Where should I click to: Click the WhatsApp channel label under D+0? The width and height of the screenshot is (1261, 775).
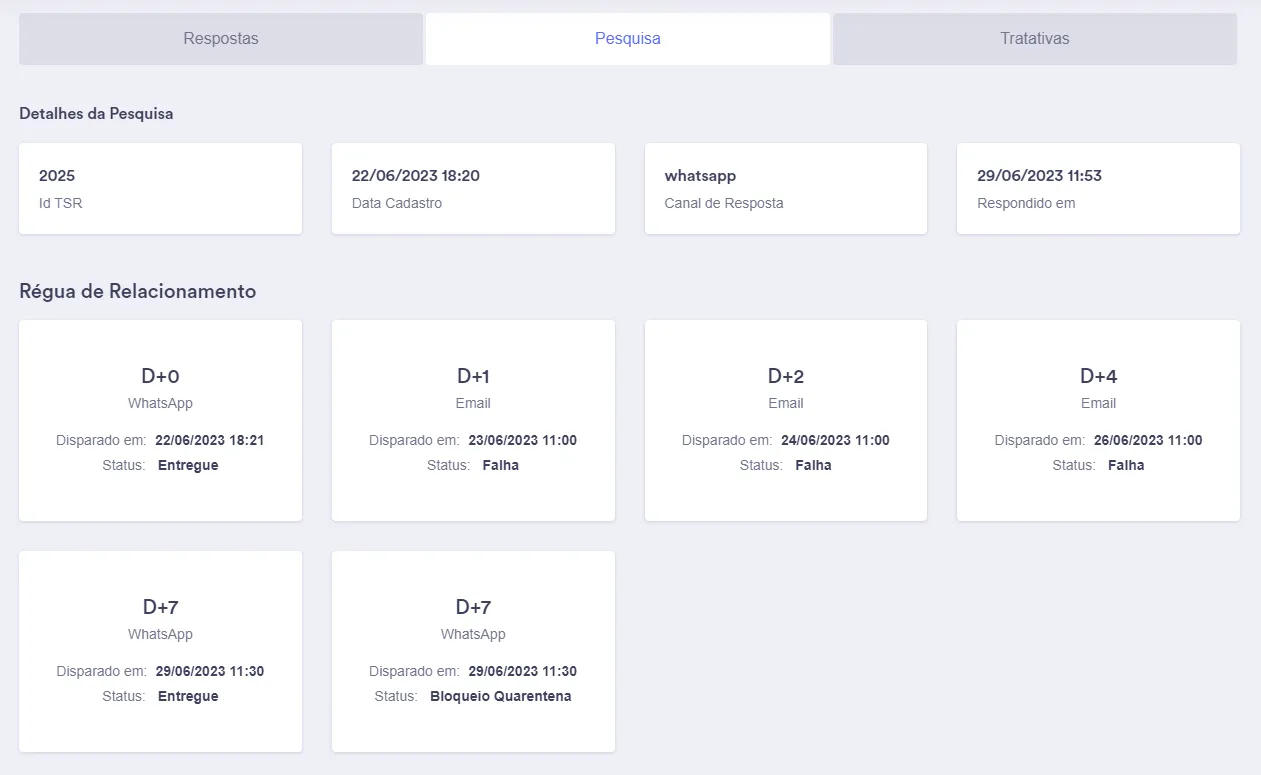(x=160, y=403)
